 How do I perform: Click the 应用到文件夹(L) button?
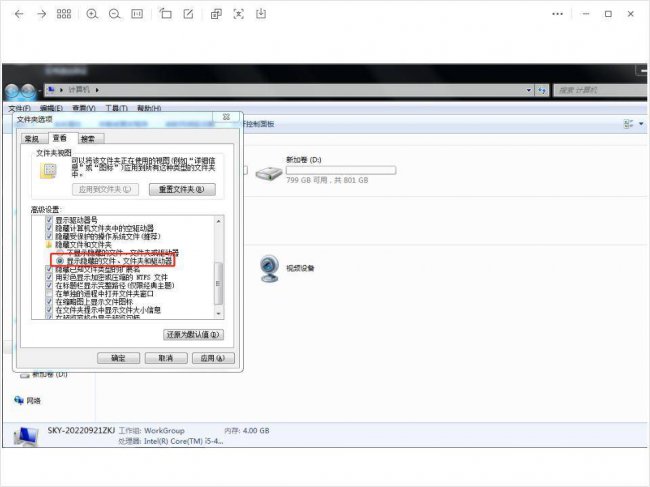[x=105, y=189]
